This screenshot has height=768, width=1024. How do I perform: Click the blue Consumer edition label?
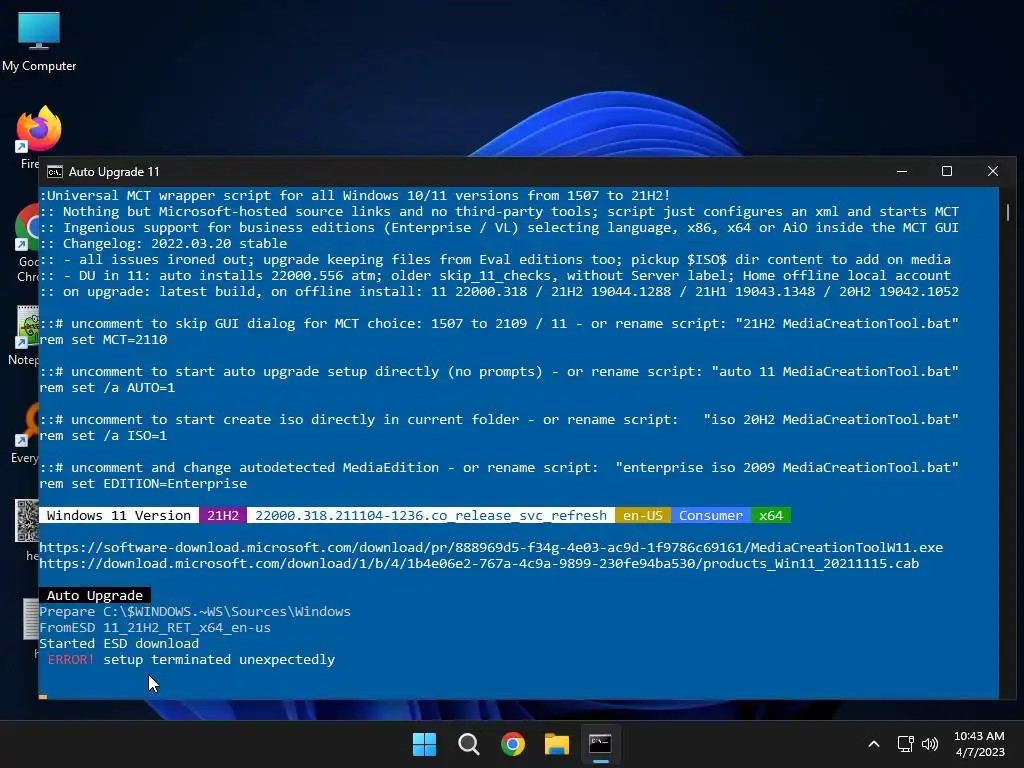(x=711, y=515)
